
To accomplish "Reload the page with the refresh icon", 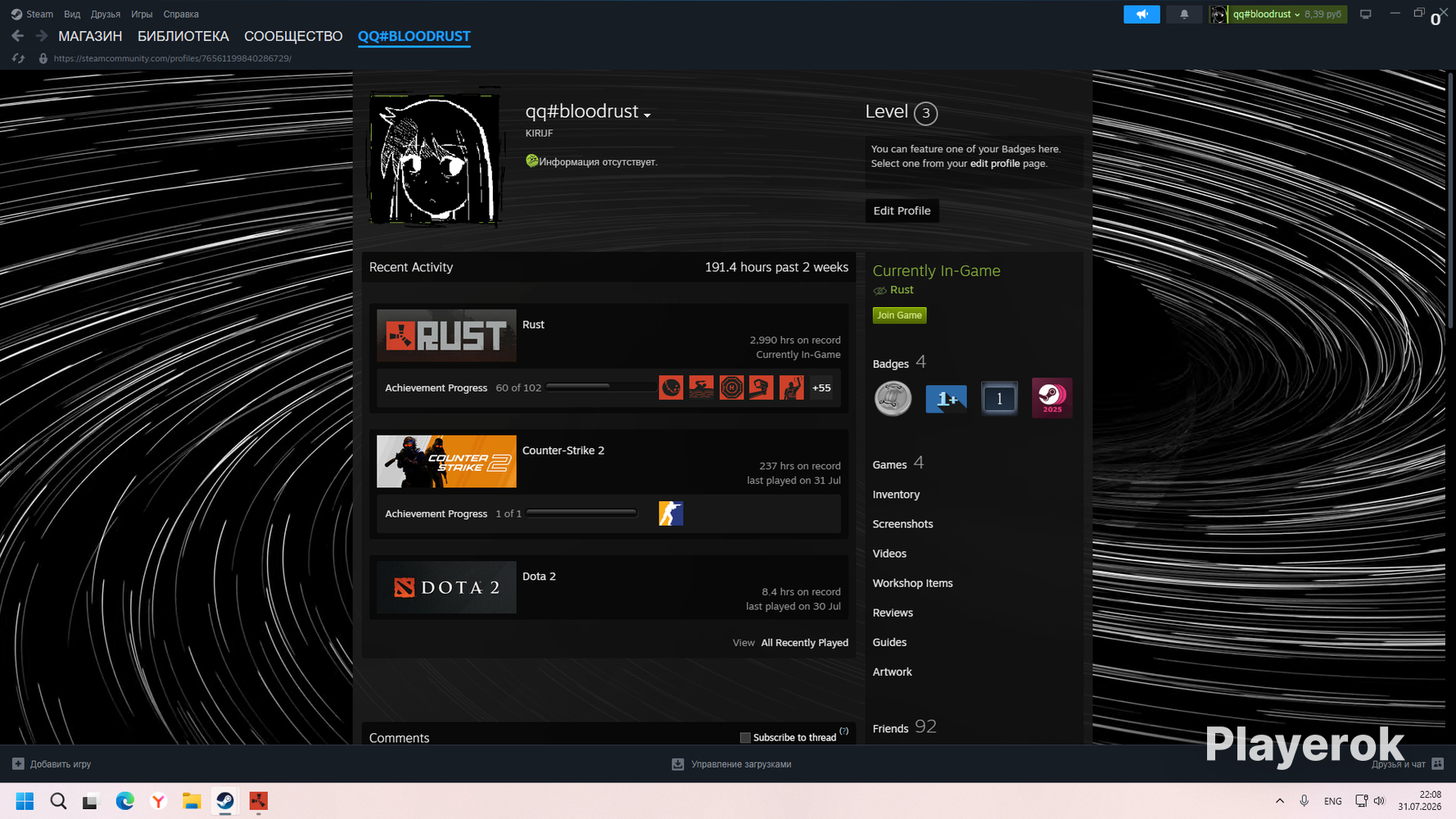I will coord(18,58).
